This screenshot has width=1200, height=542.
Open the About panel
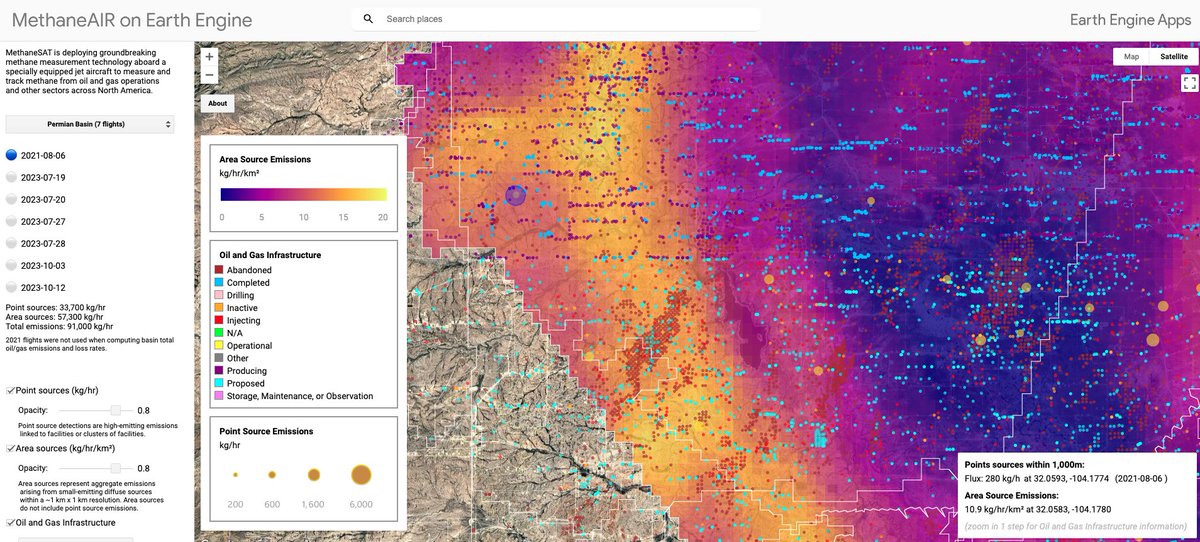pyautogui.click(x=217, y=103)
